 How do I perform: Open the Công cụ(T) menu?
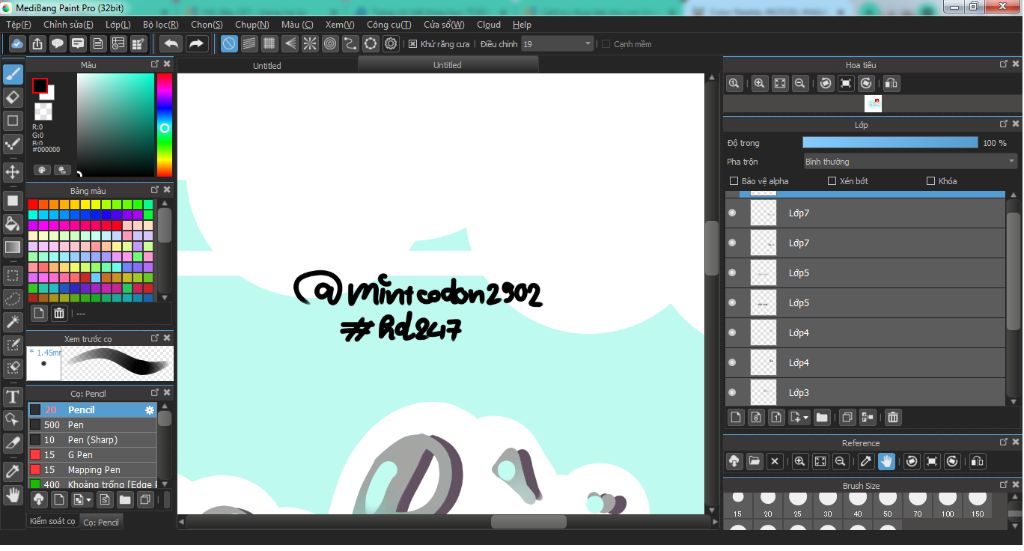[389, 25]
